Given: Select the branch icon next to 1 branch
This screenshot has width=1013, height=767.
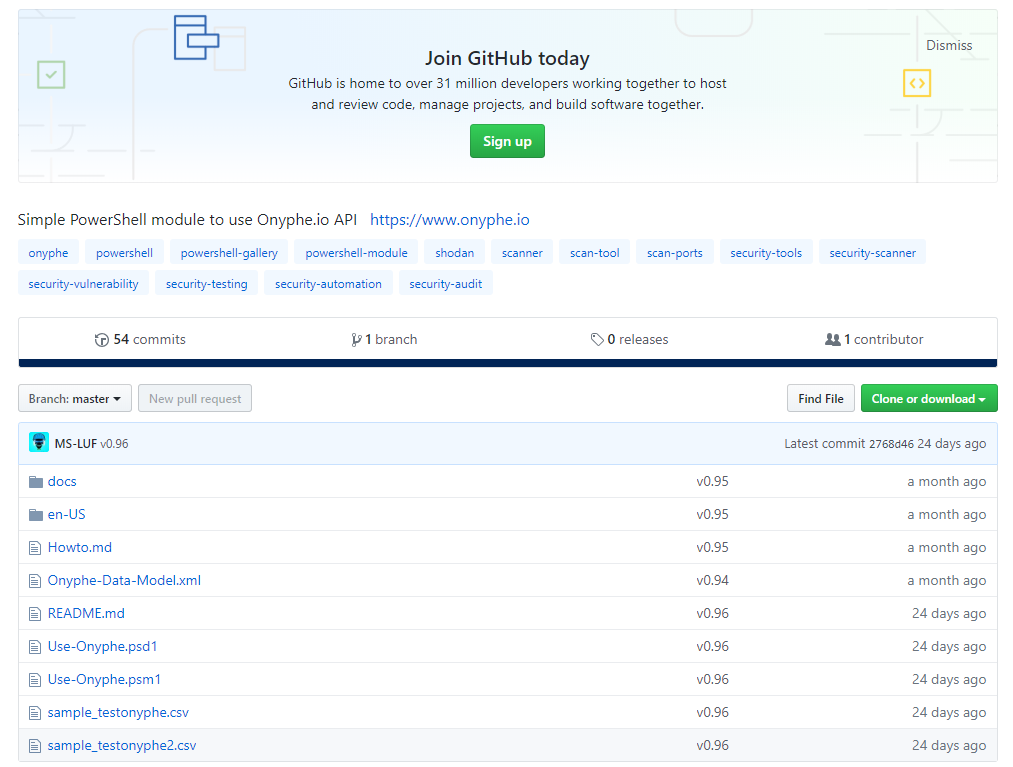Looking at the screenshot, I should (356, 339).
